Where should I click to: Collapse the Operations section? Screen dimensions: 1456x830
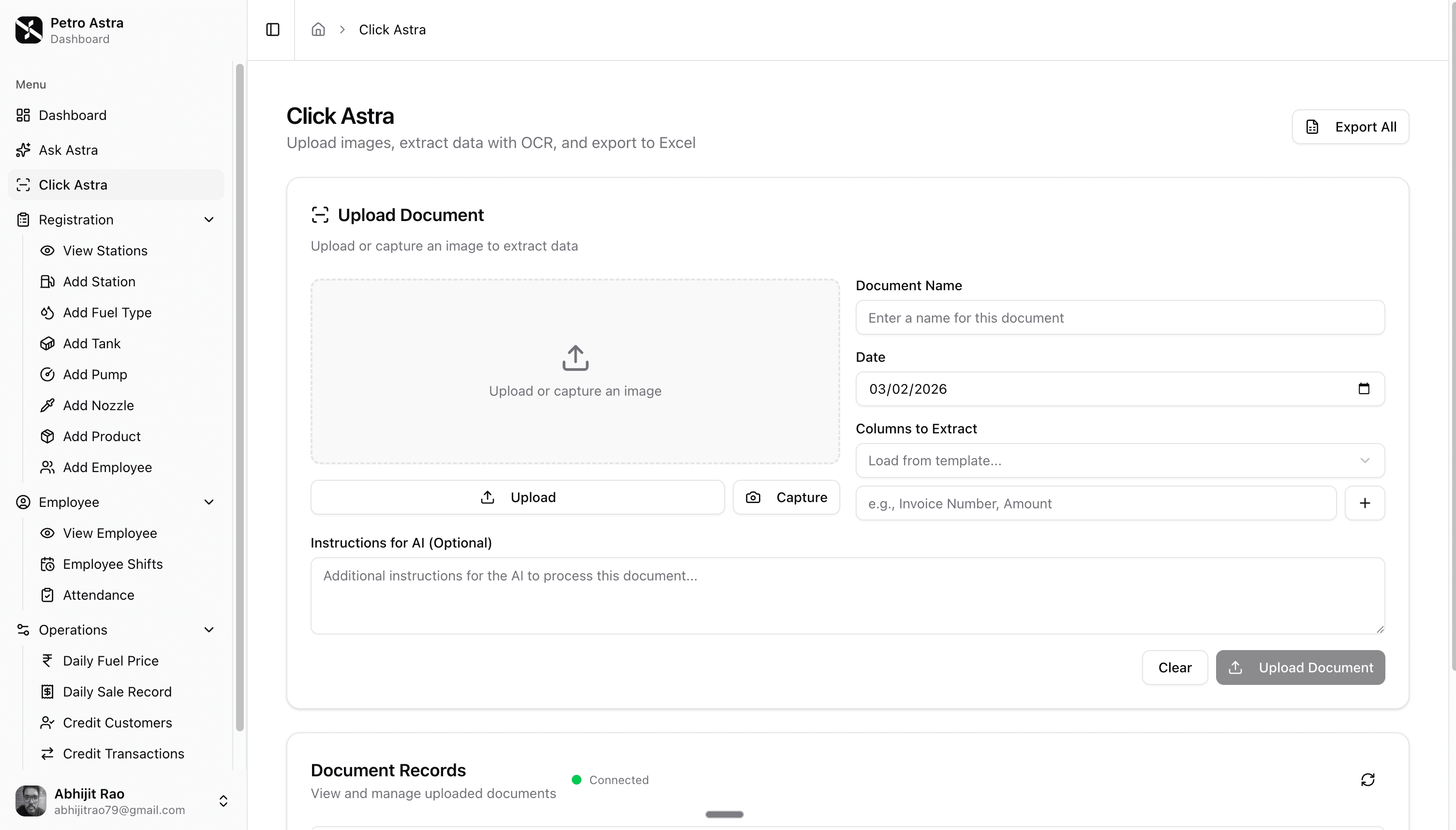pyautogui.click(x=208, y=630)
